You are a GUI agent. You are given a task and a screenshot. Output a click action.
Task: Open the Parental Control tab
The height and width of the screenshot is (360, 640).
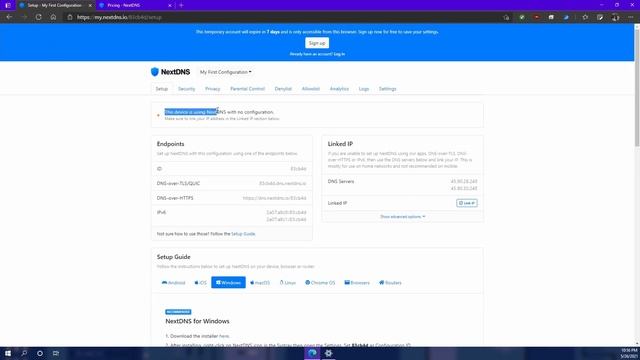point(247,89)
